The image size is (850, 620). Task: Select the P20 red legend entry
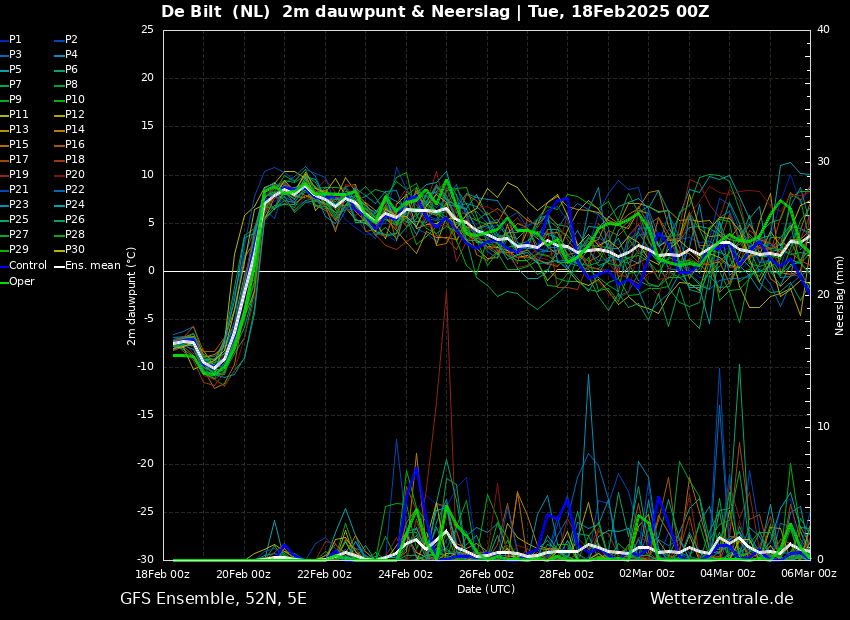70,175
